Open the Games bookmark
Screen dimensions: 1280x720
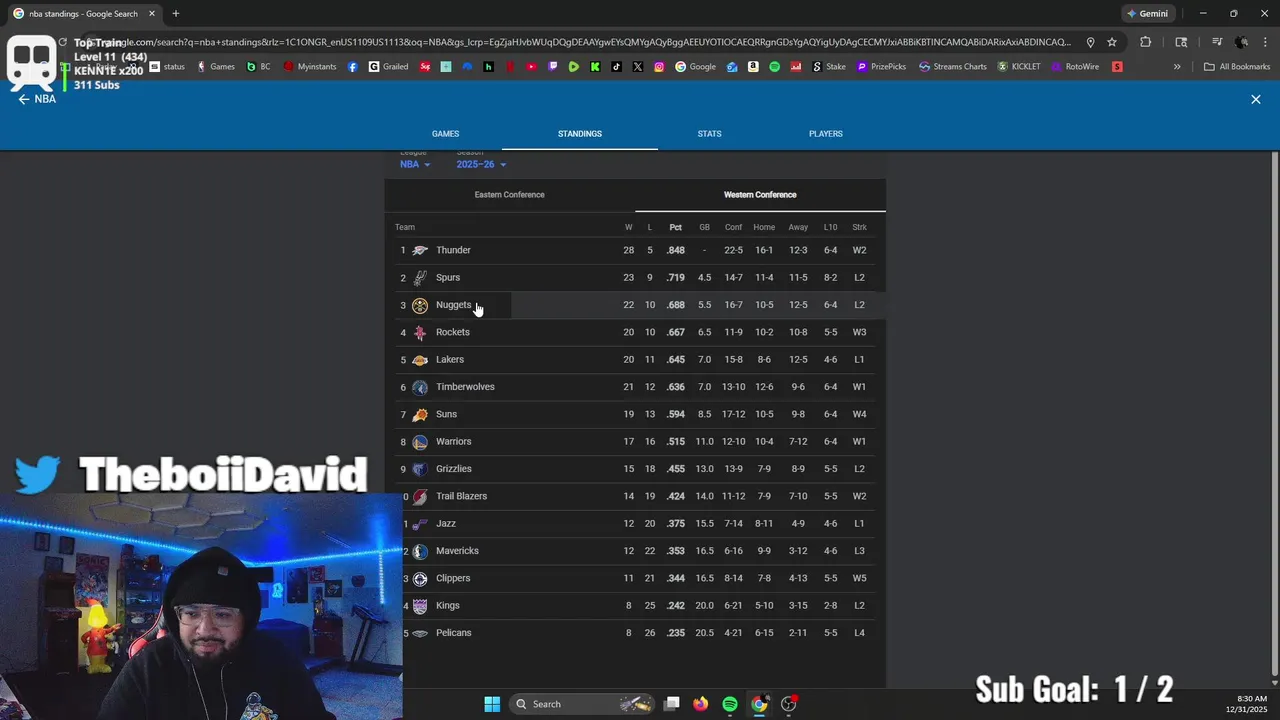coord(216,67)
